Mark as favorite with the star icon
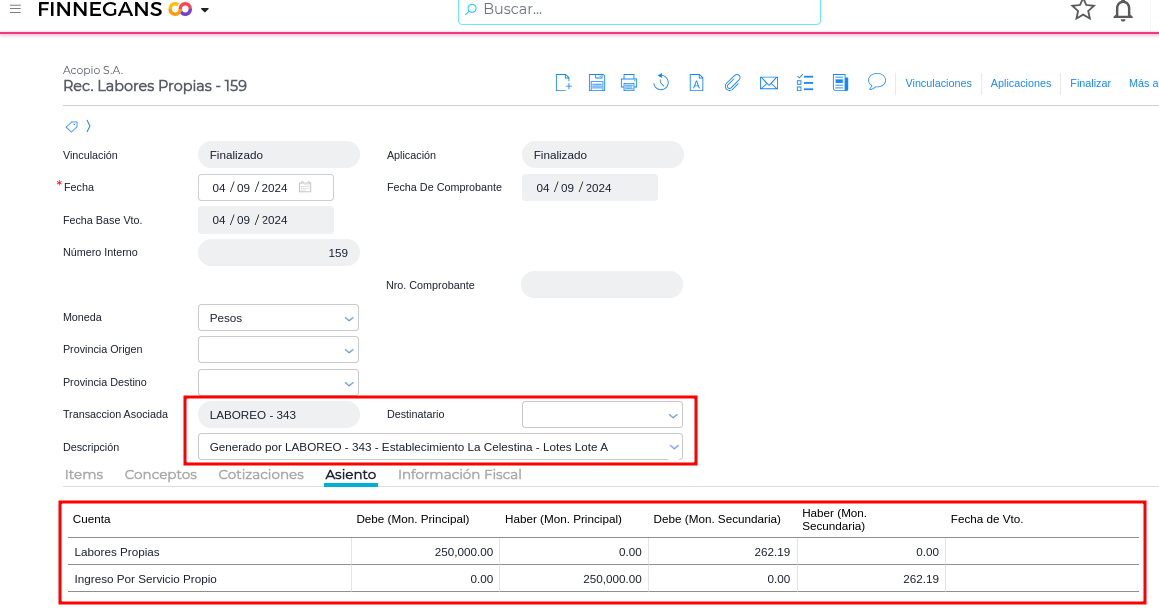Viewport: 1159px width, 611px height. coord(1082,10)
